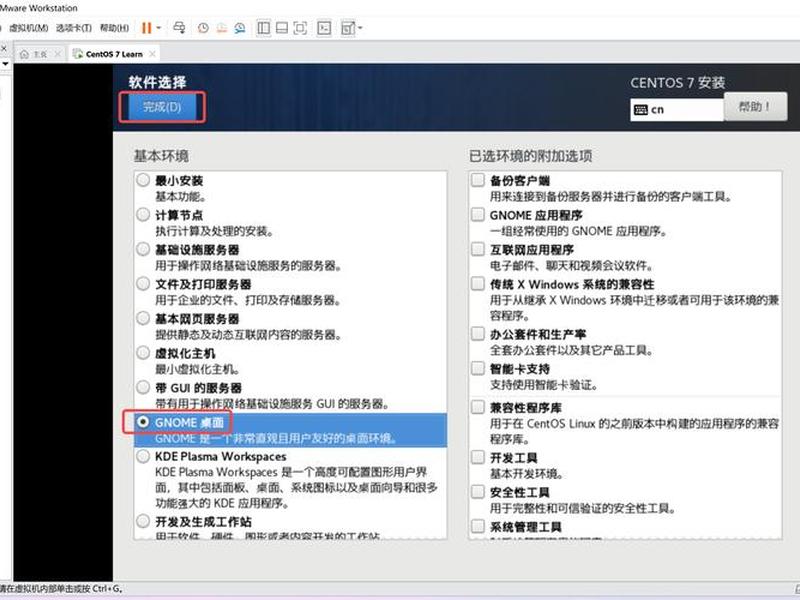Revert to snapshot with the orange icon
The image size is (800, 600).
tap(221, 28)
